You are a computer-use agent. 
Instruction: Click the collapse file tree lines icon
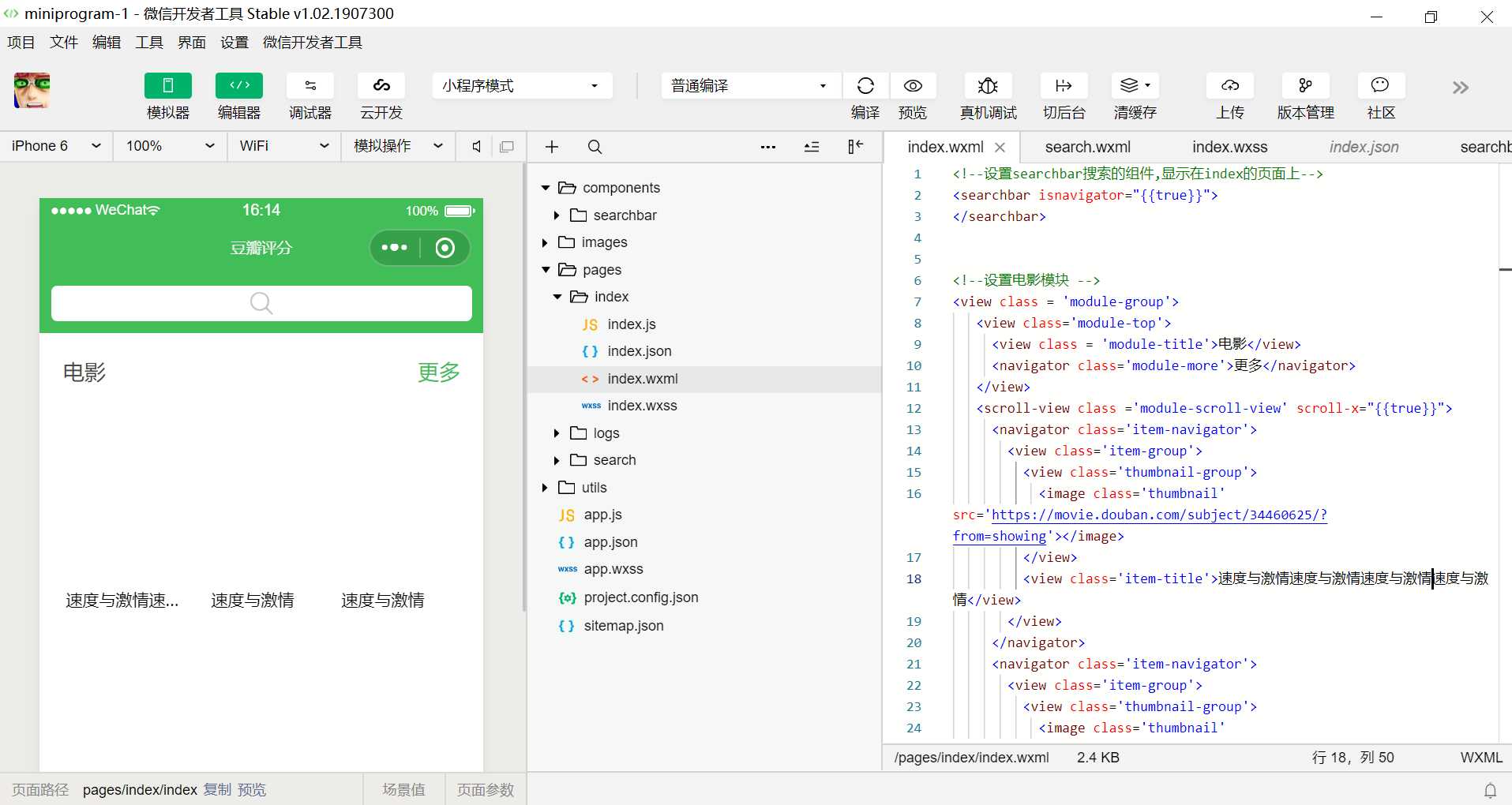pyautogui.click(x=812, y=147)
